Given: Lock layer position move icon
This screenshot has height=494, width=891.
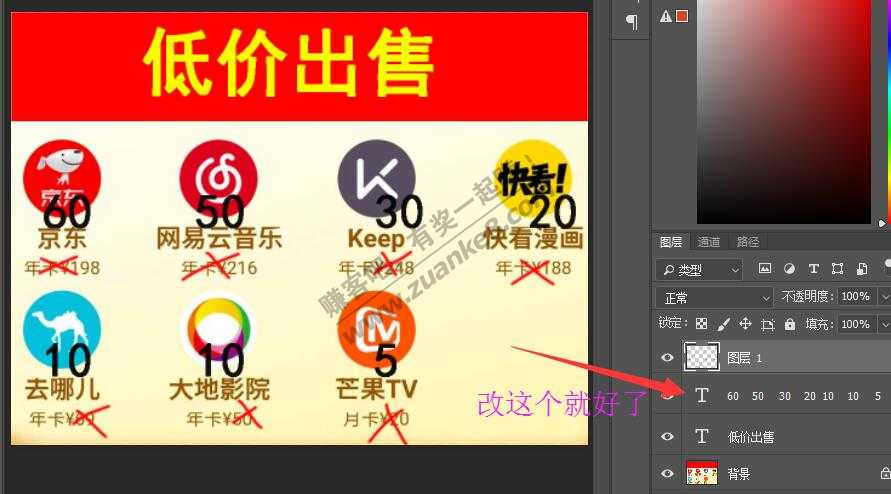Looking at the screenshot, I should pos(745,324).
